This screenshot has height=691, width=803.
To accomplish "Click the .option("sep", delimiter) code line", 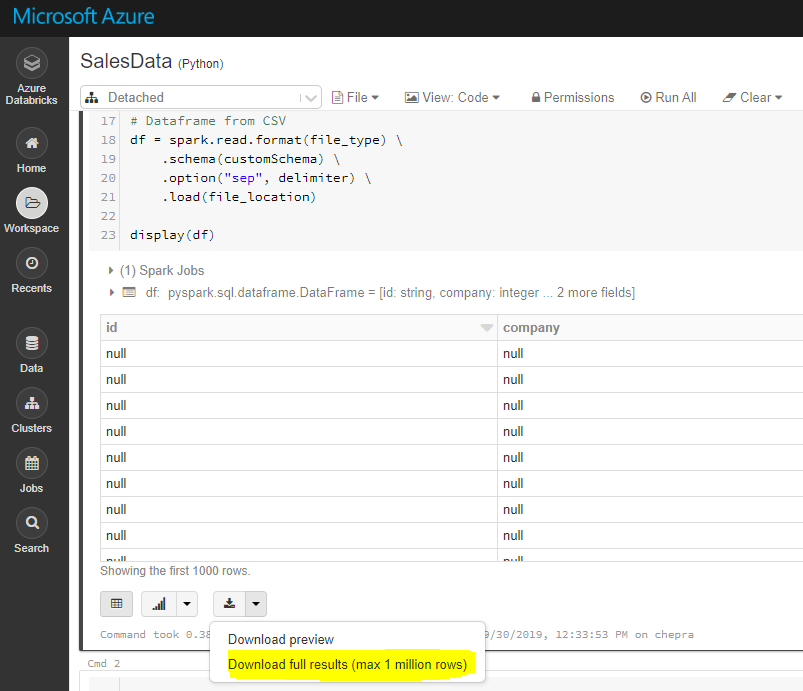I will (266, 178).
